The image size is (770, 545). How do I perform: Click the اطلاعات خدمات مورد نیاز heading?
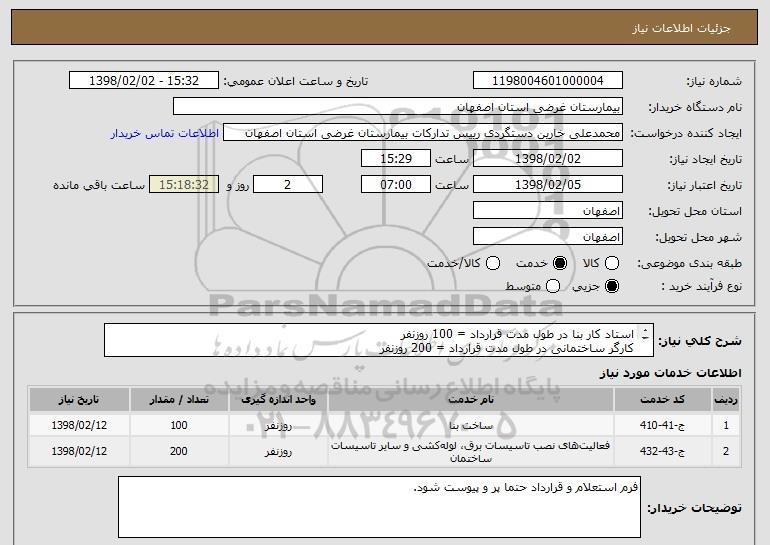[x=670, y=373]
